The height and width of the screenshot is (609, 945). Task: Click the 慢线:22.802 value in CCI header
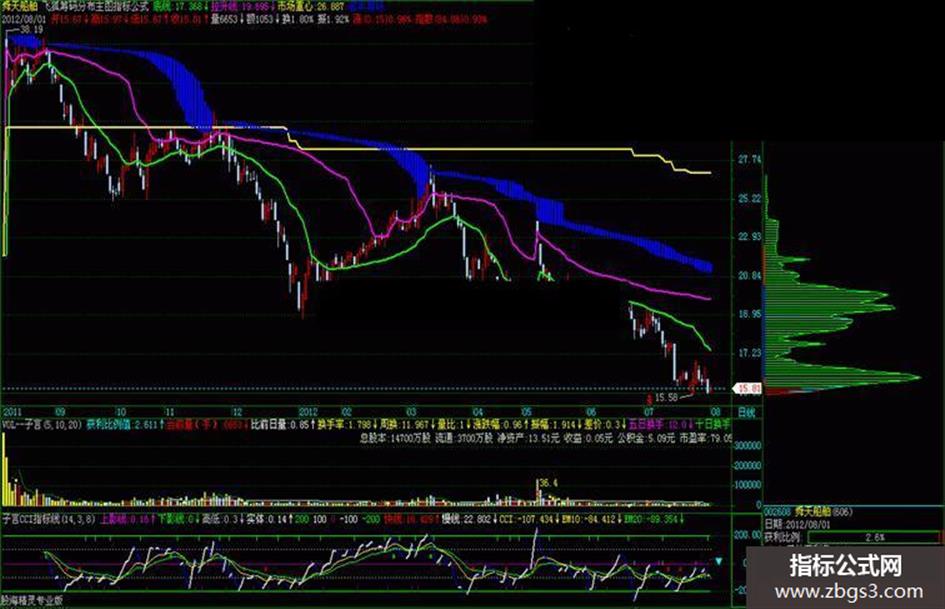pos(467,519)
